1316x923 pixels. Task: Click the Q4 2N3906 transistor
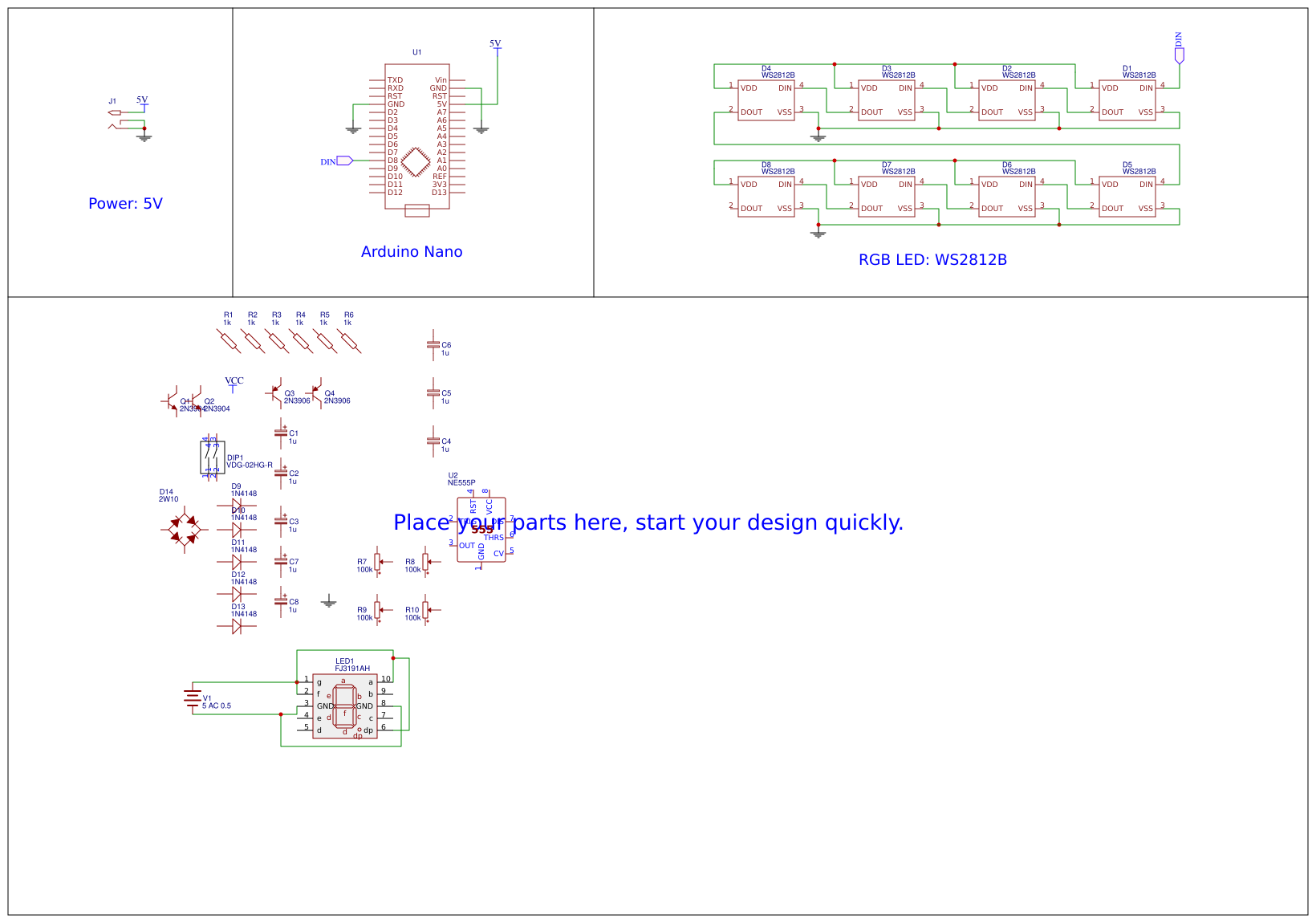coord(316,393)
